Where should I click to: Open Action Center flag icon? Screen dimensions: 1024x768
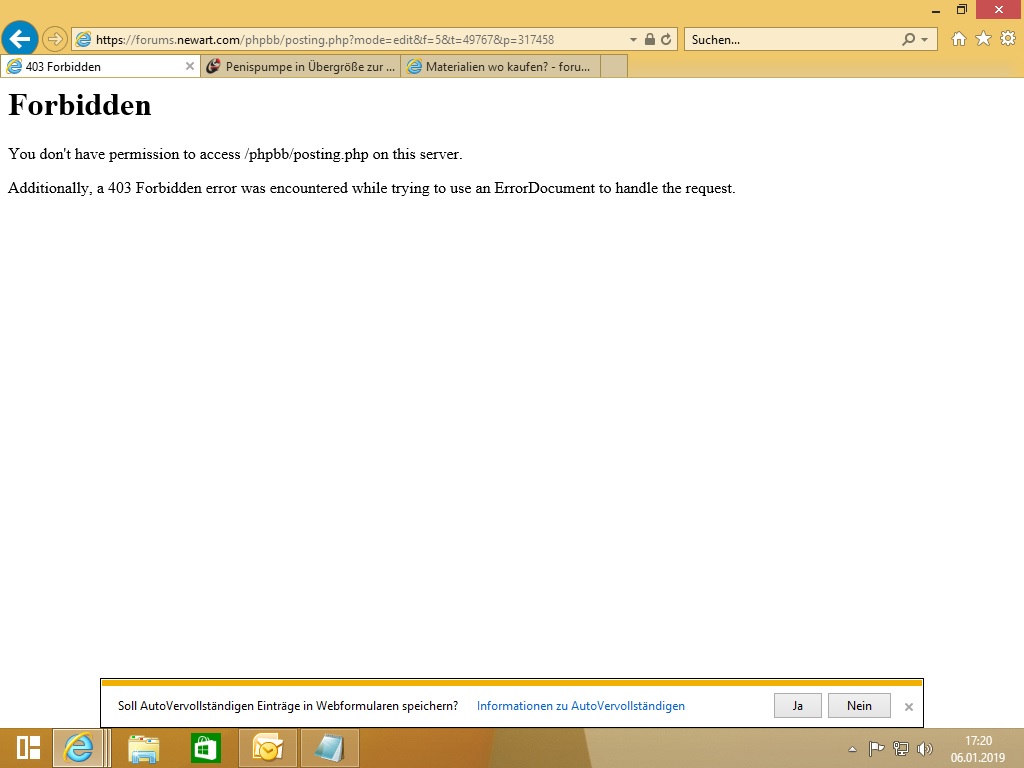coord(876,748)
